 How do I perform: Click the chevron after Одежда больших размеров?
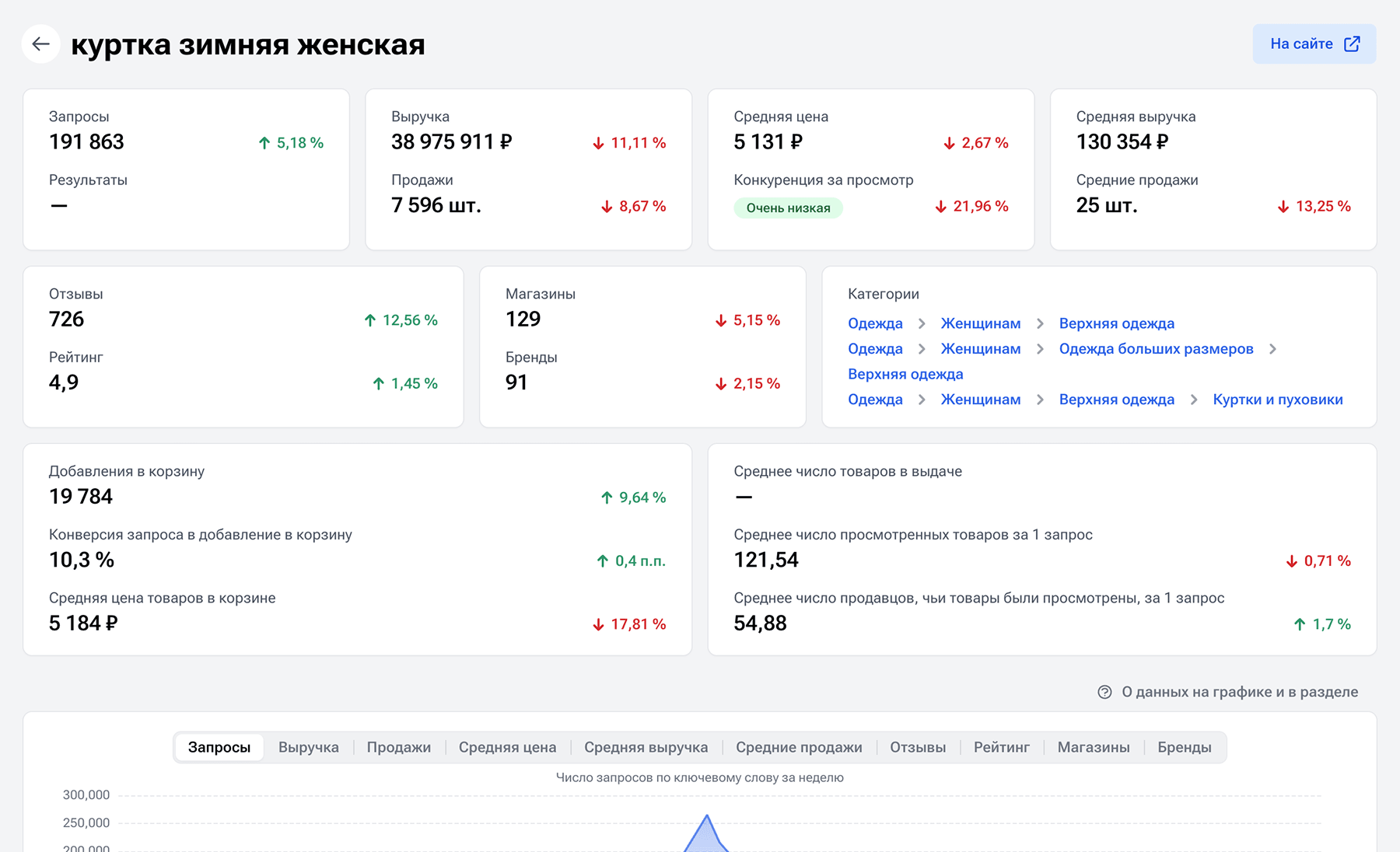coord(1272,349)
